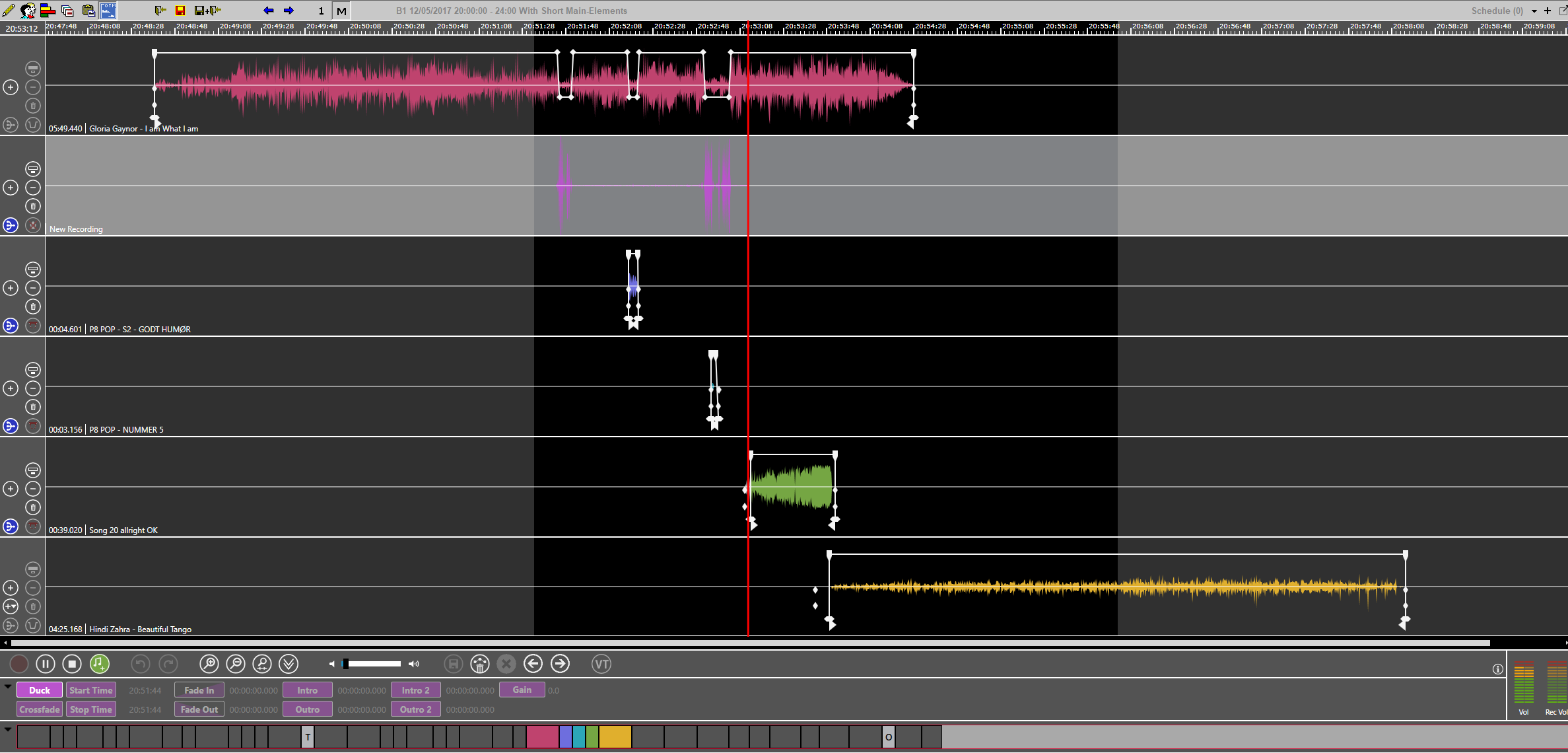
Task: Toggle the Duck mode button
Action: coord(40,690)
